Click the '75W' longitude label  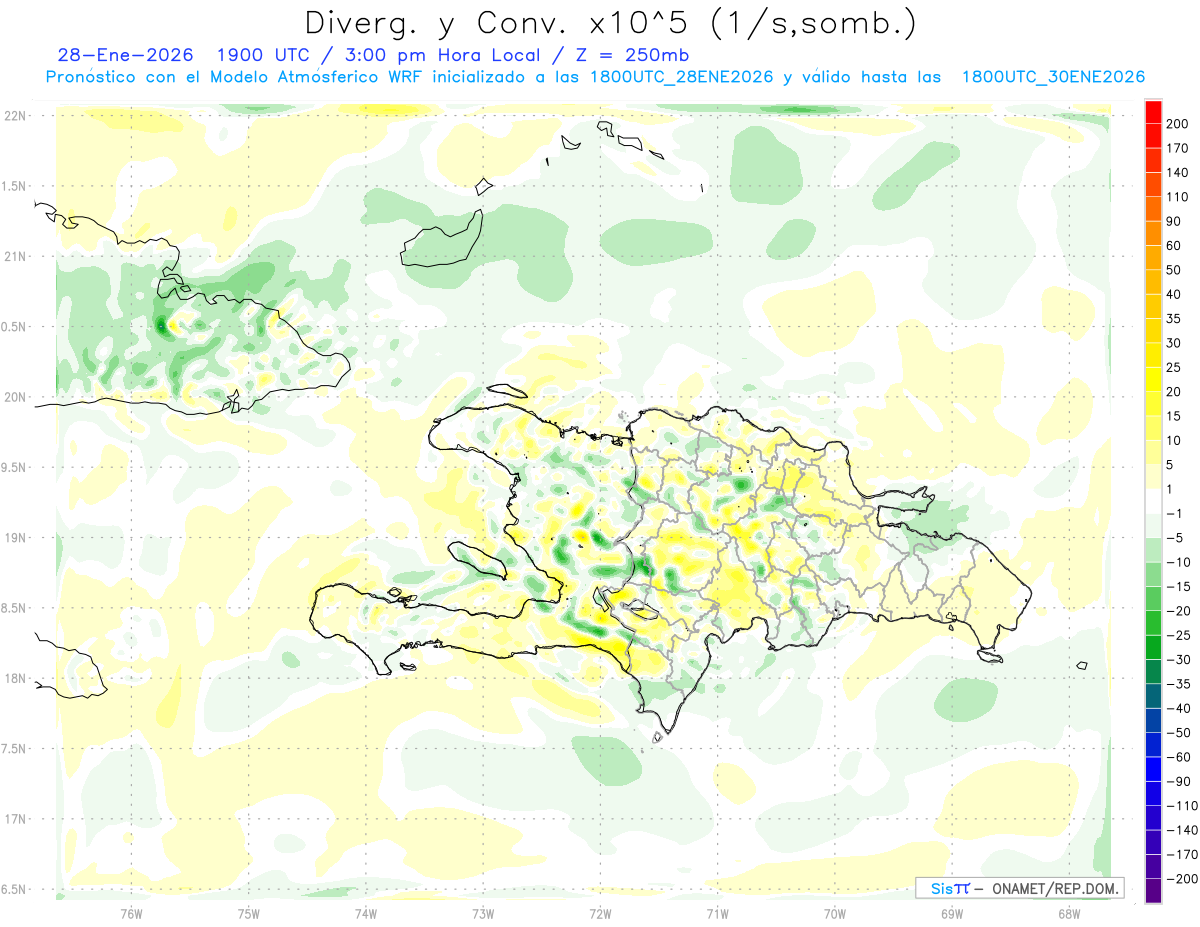pos(249,914)
